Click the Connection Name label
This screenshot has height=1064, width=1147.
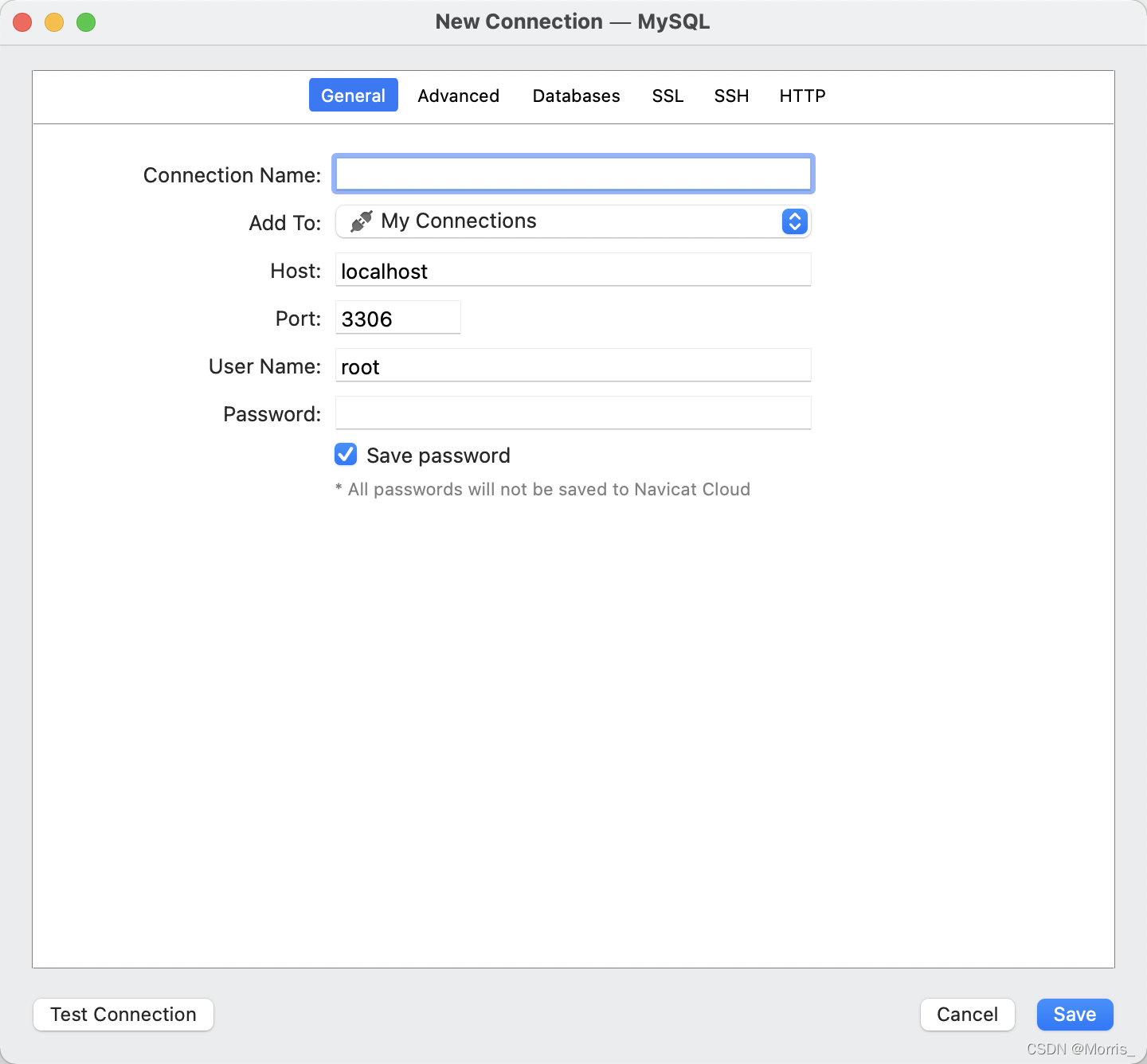tap(232, 175)
